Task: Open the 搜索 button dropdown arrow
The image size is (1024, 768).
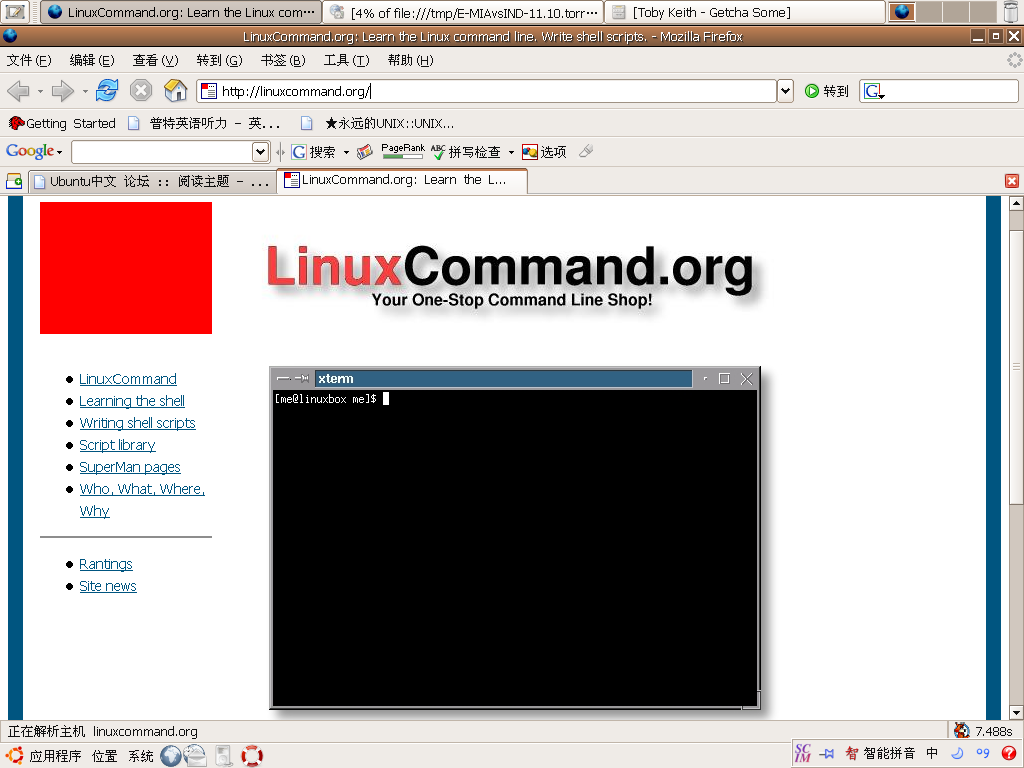Action: pyautogui.click(x=346, y=153)
